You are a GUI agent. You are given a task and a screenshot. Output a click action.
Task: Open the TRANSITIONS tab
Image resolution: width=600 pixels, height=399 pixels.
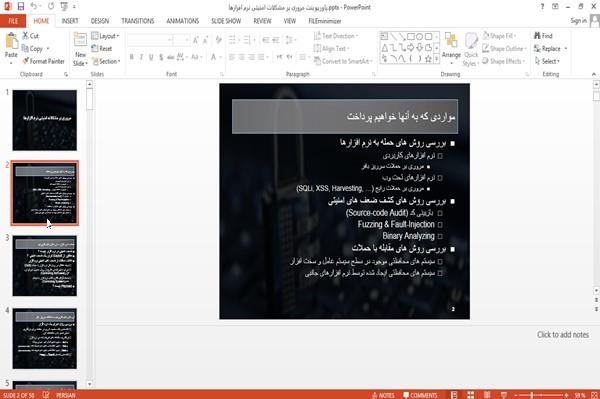coord(138,21)
